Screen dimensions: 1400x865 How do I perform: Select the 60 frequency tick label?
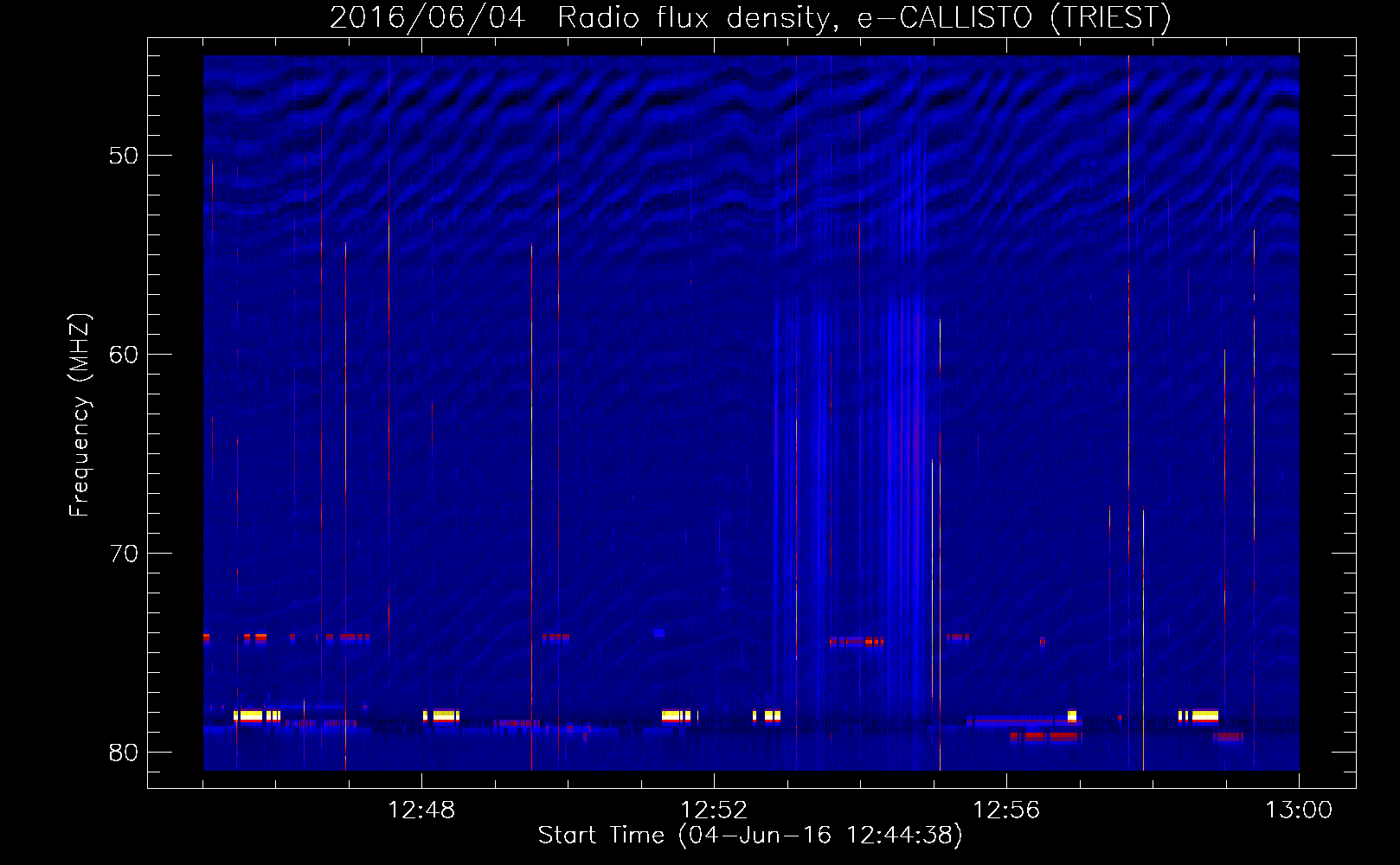click(x=124, y=355)
